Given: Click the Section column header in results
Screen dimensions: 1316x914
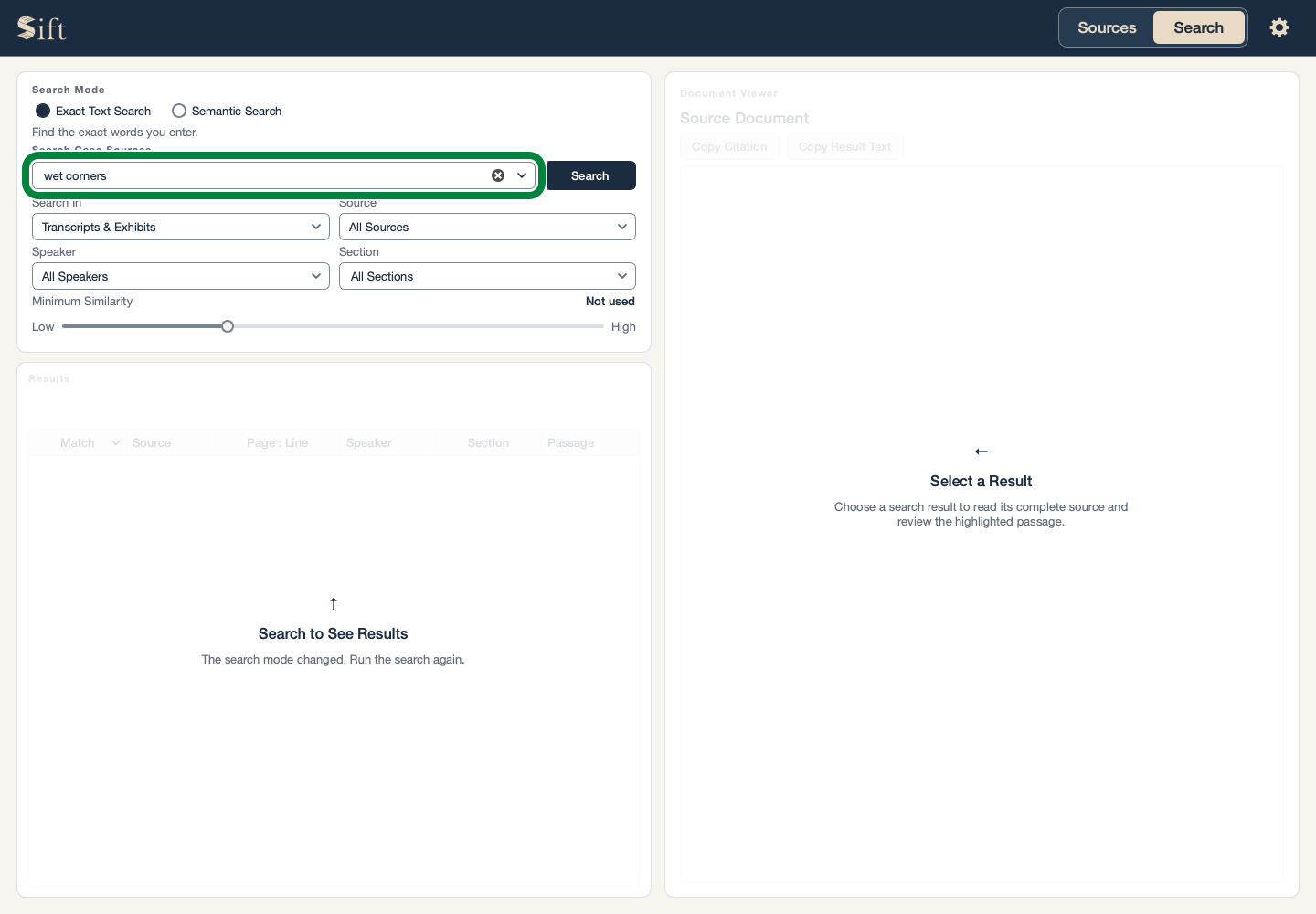Looking at the screenshot, I should 488,442.
